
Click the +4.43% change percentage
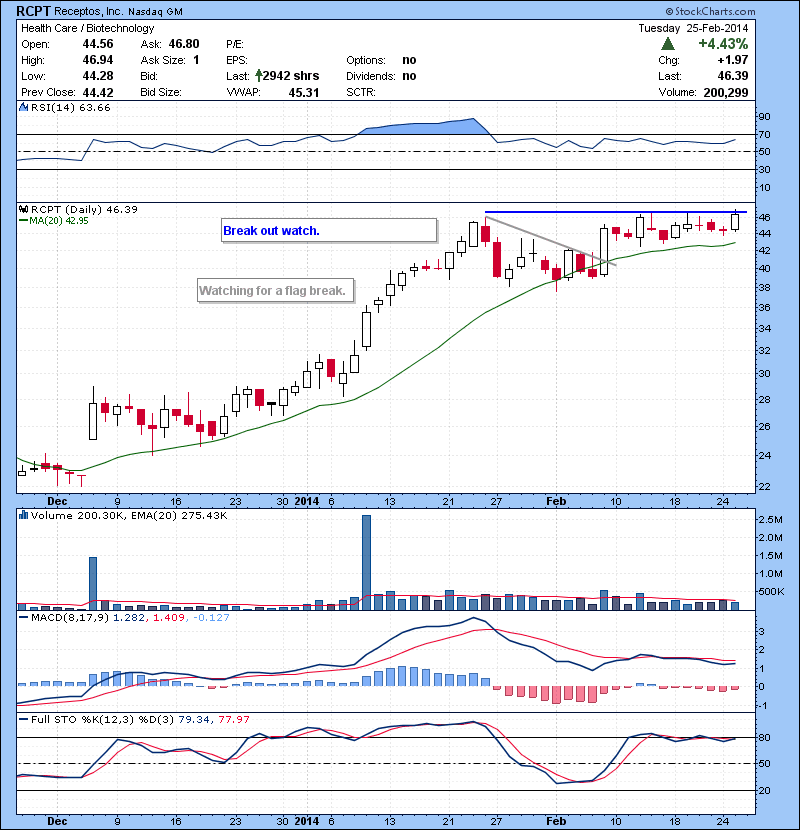pyautogui.click(x=723, y=43)
